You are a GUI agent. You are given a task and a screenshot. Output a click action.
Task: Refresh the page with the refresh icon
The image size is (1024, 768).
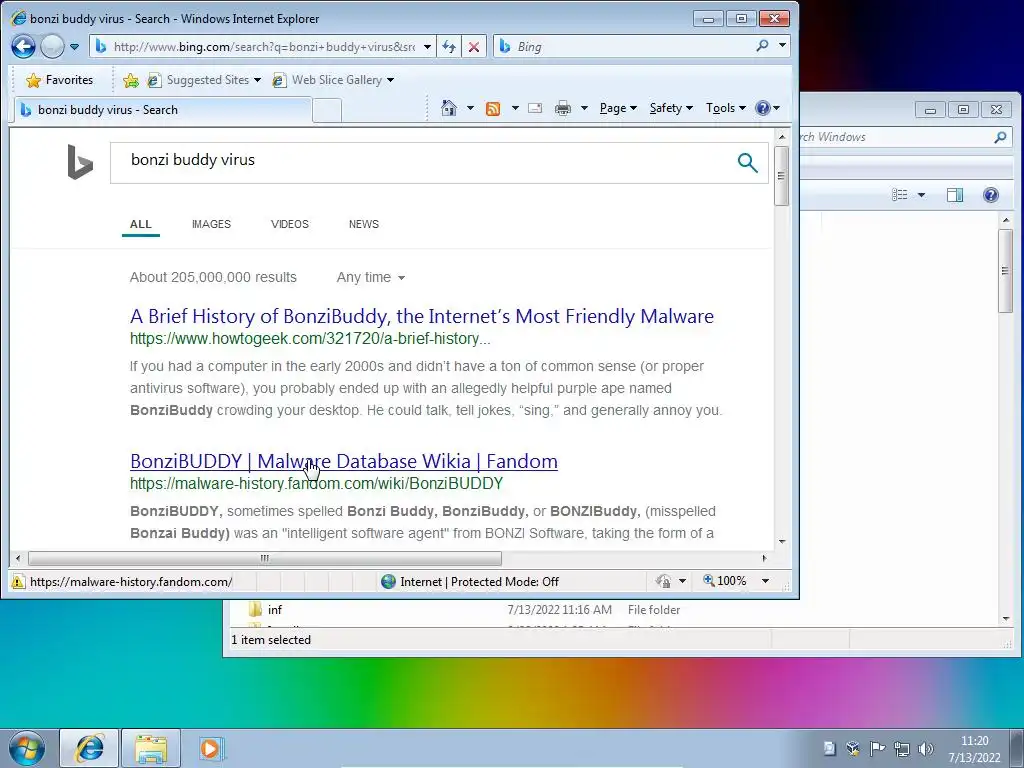[x=449, y=47]
